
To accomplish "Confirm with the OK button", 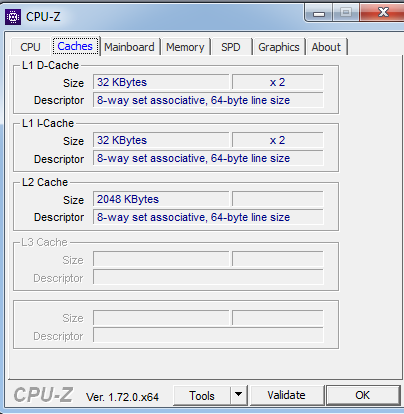I will coord(363,395).
